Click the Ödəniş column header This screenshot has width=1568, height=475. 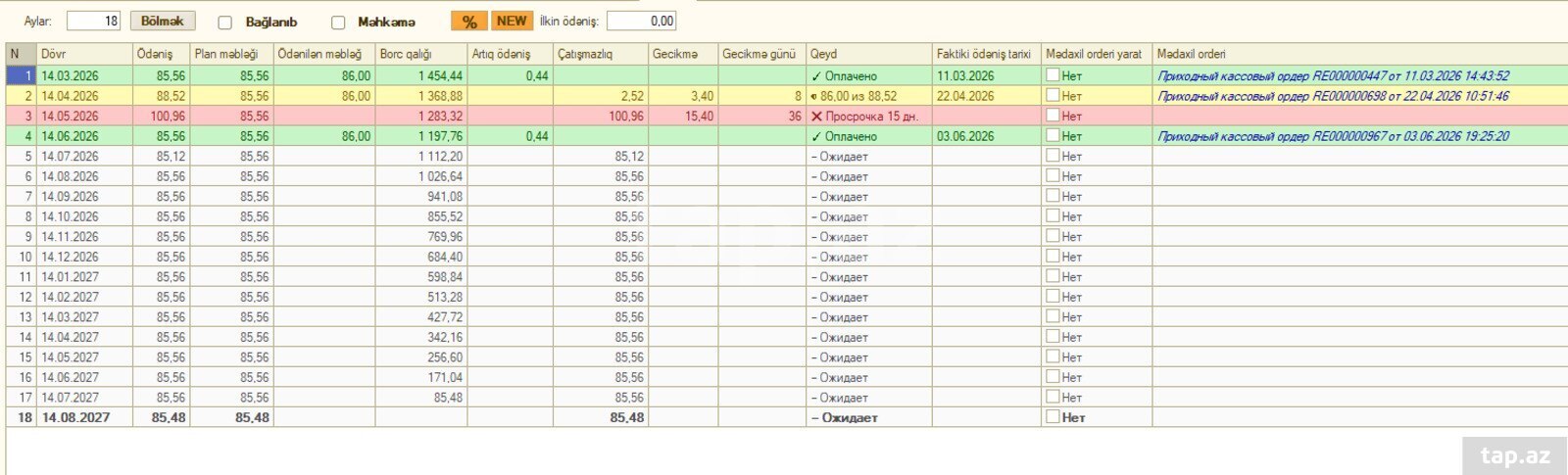click(161, 54)
